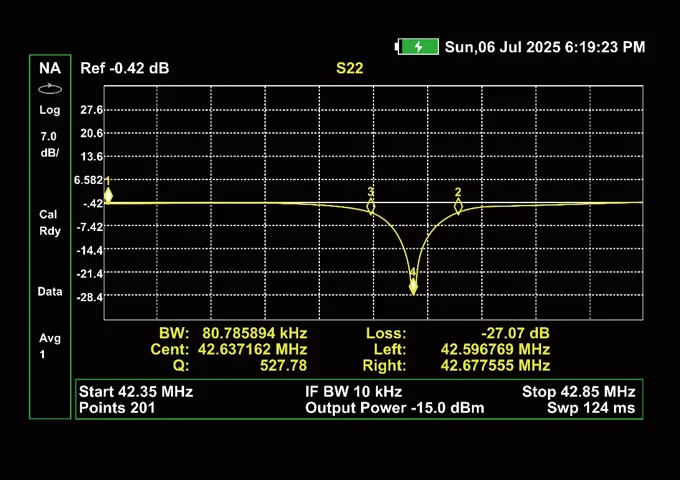
Task: Click the Loss value -27.07 dB
Action: [515, 333]
